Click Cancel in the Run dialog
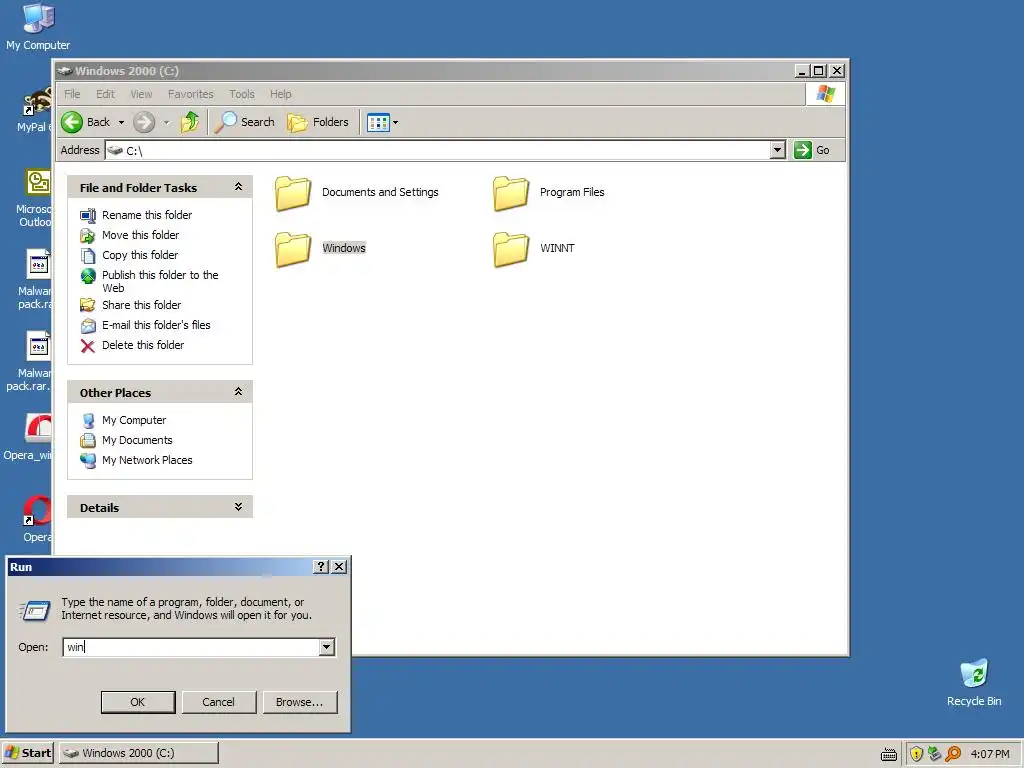 (218, 702)
